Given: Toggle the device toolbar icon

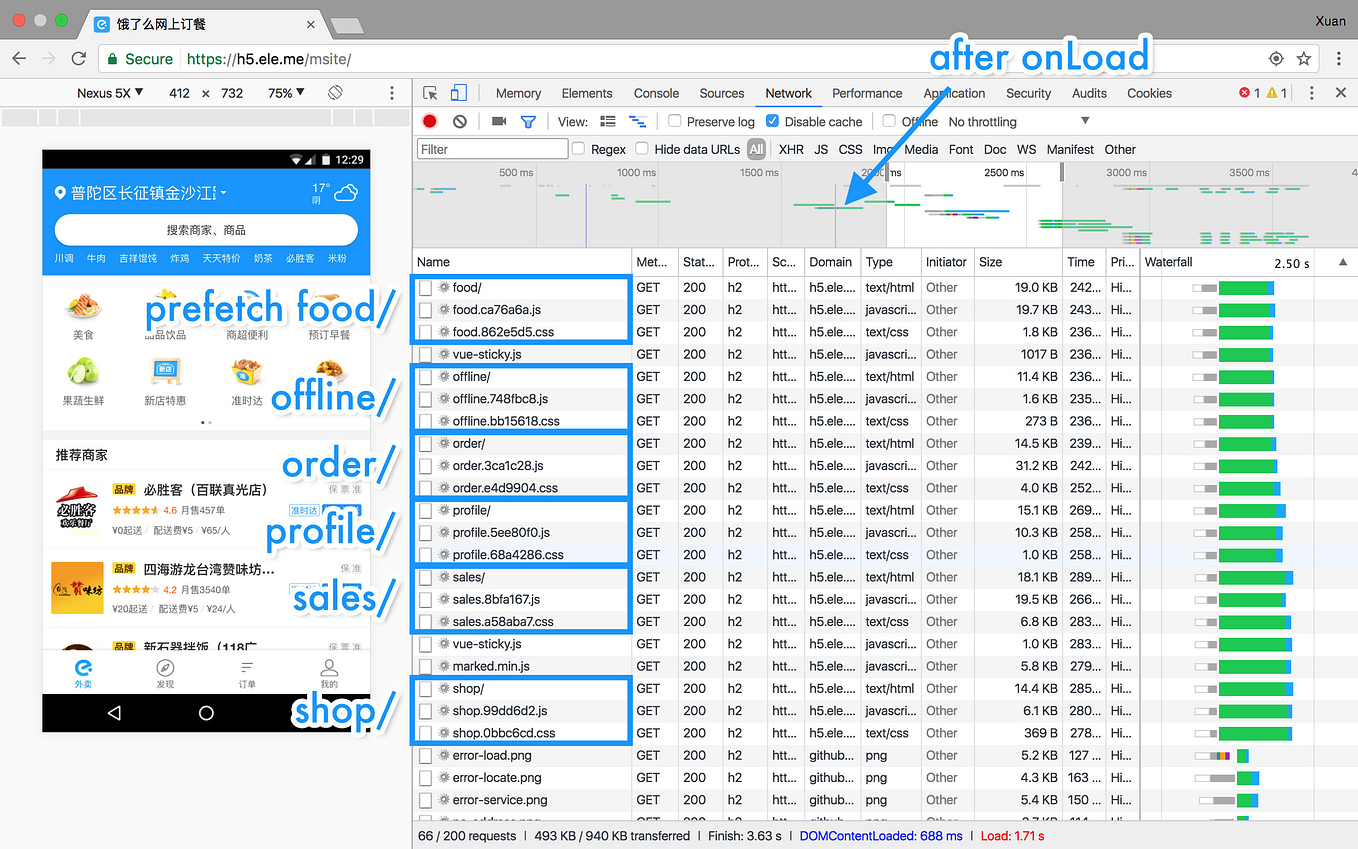Looking at the screenshot, I should (459, 92).
